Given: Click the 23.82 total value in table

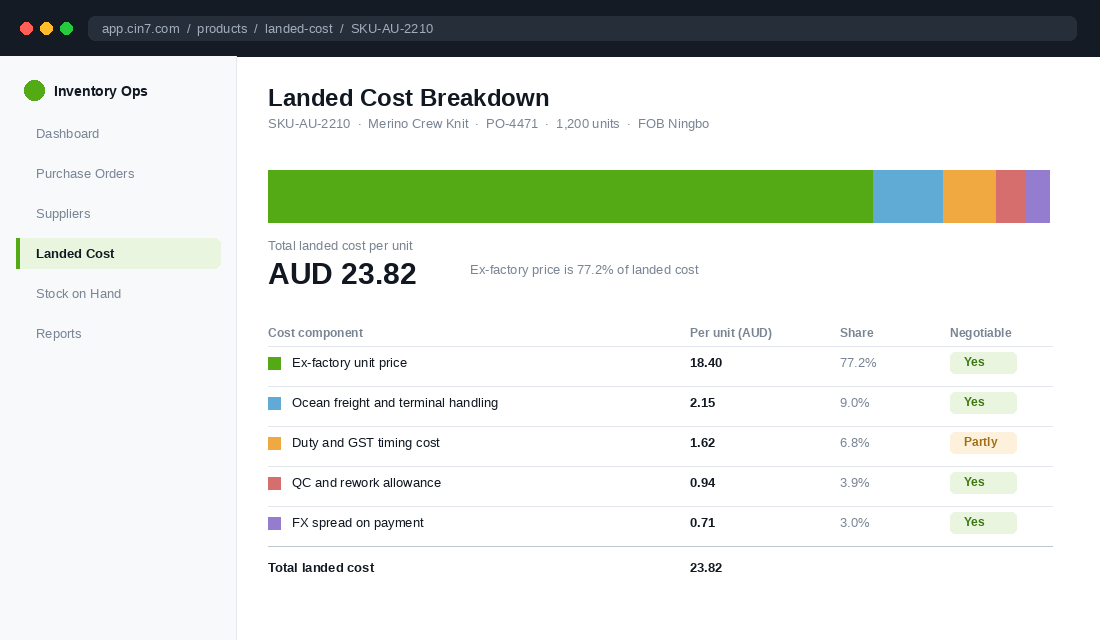Looking at the screenshot, I should pos(706,568).
